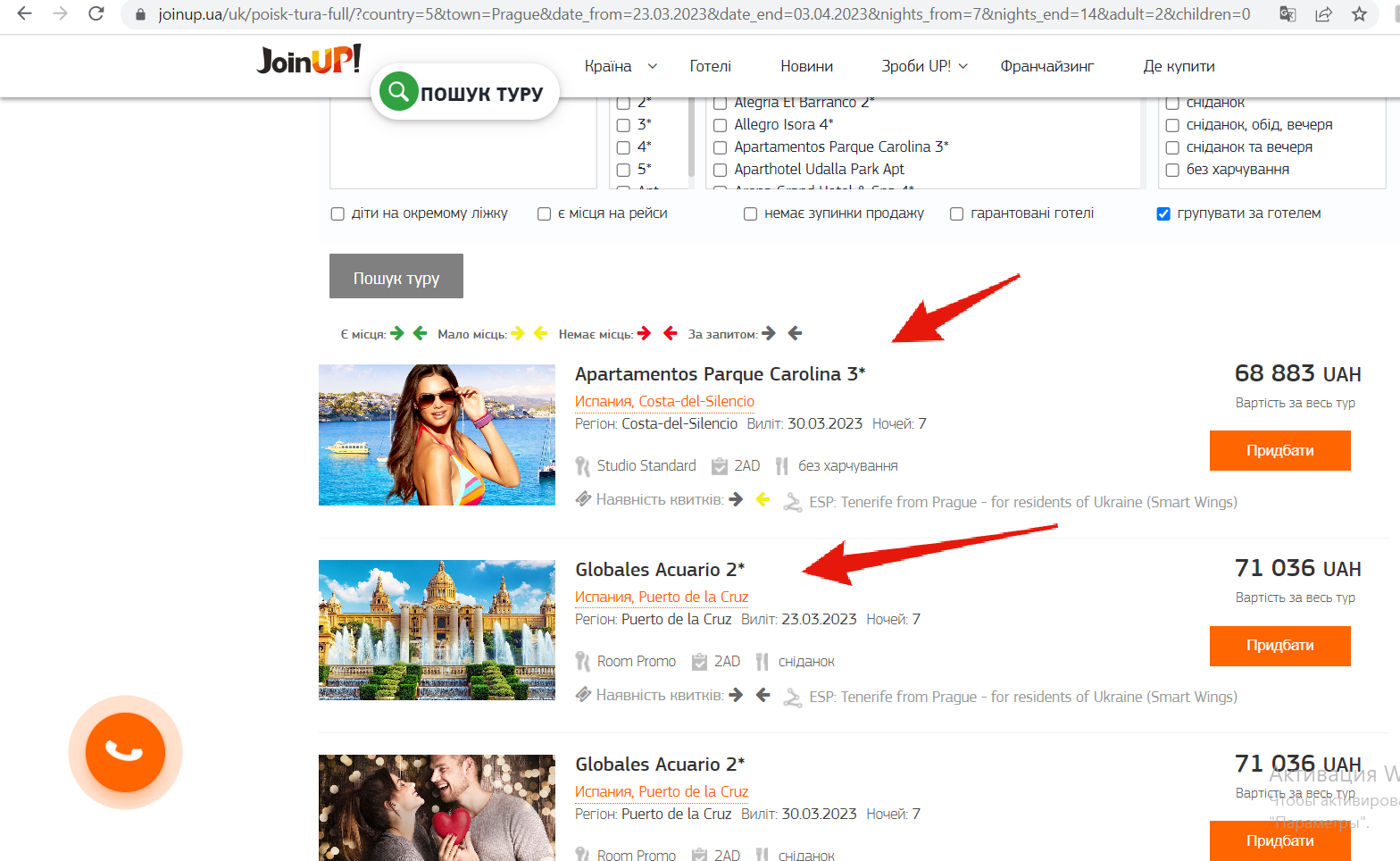Open the Готелі menu item
This screenshot has height=861, width=1400.
click(710, 66)
